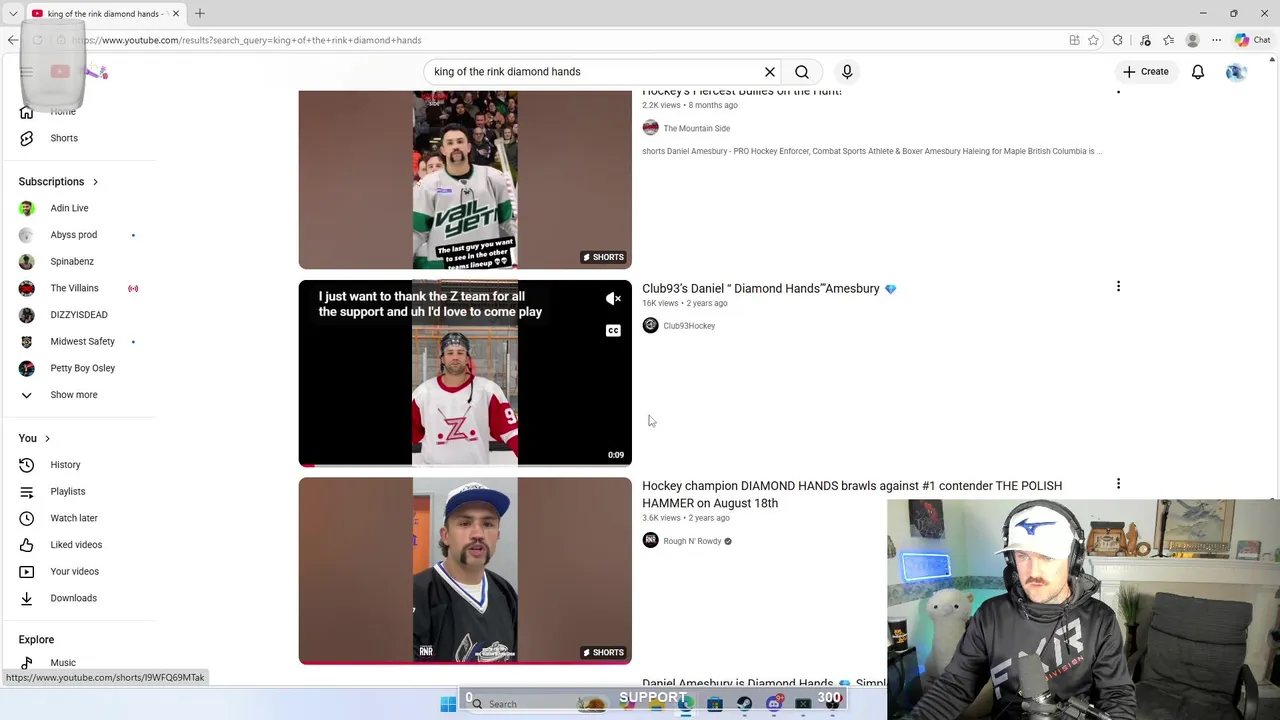Close the king of the rink browser tab
The height and width of the screenshot is (720, 1280).
tap(175, 14)
